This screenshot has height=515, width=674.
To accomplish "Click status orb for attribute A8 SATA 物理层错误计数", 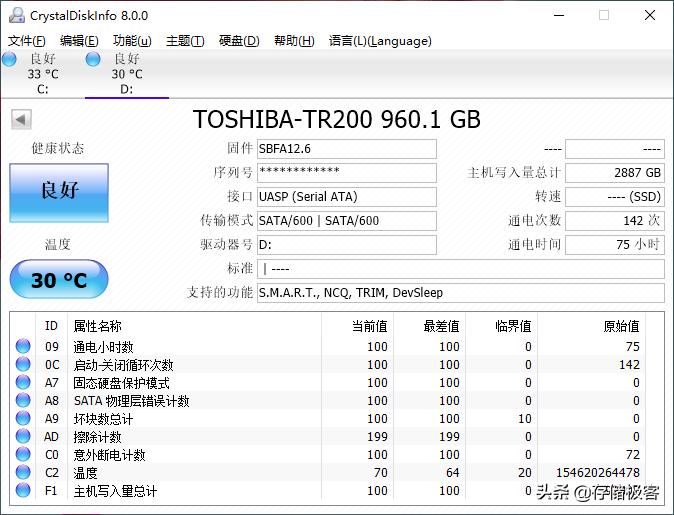I will (23, 400).
